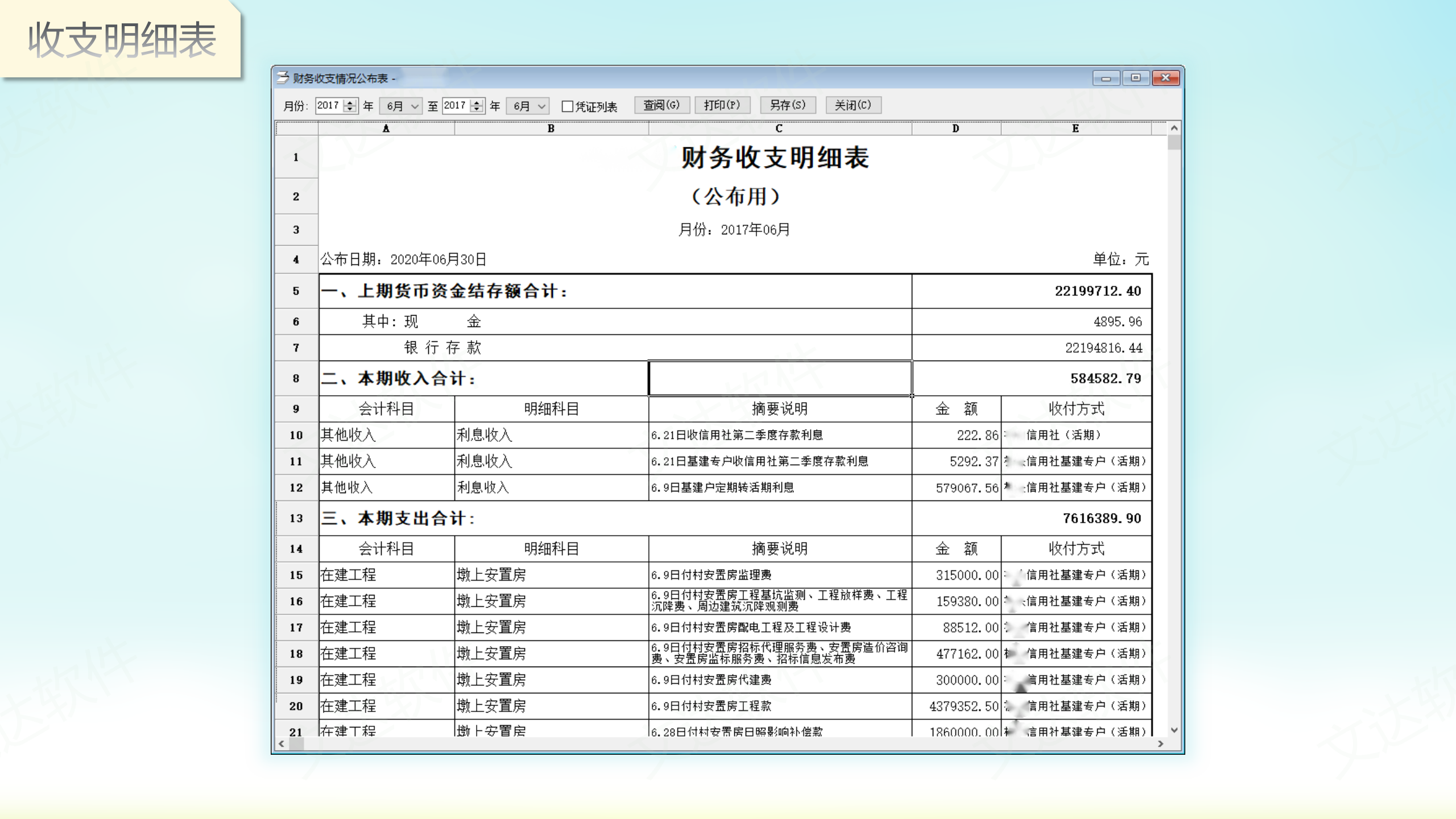
Task: Click the 查阅(G) button
Action: point(661,105)
